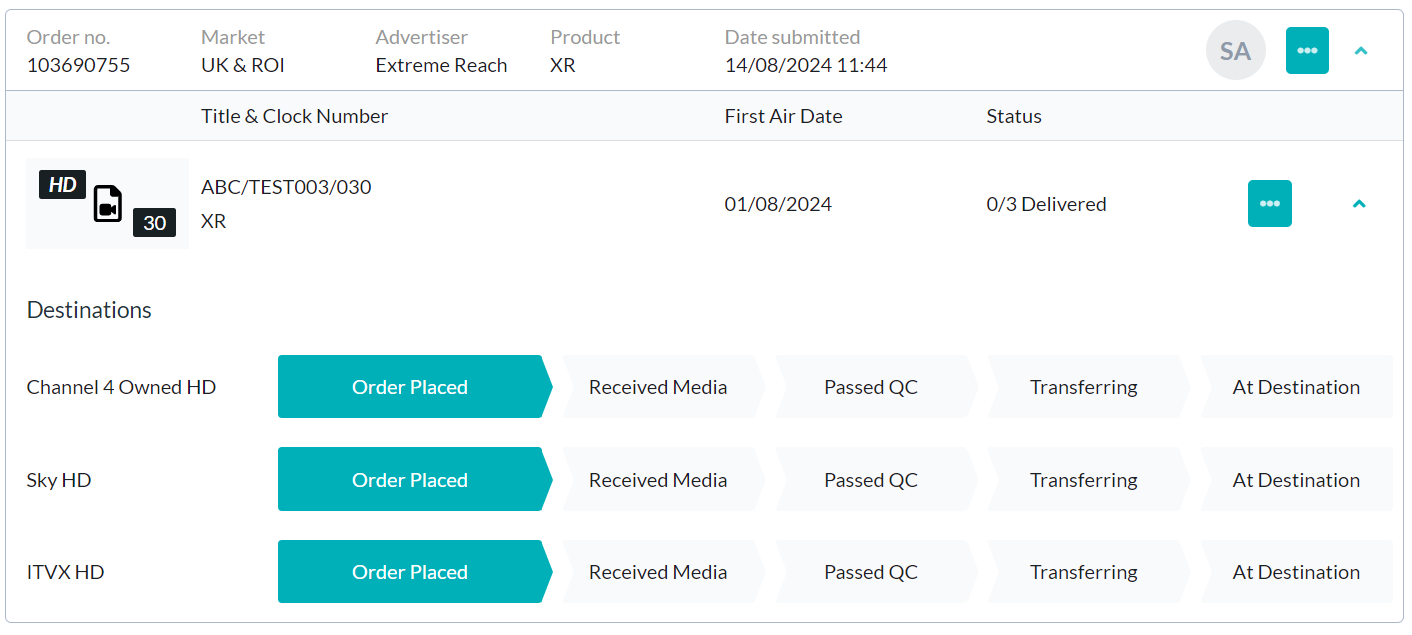Viewport: 1412px width, 635px height.
Task: Collapse the ABC/TEST003/030 row details
Action: pyautogui.click(x=1359, y=203)
